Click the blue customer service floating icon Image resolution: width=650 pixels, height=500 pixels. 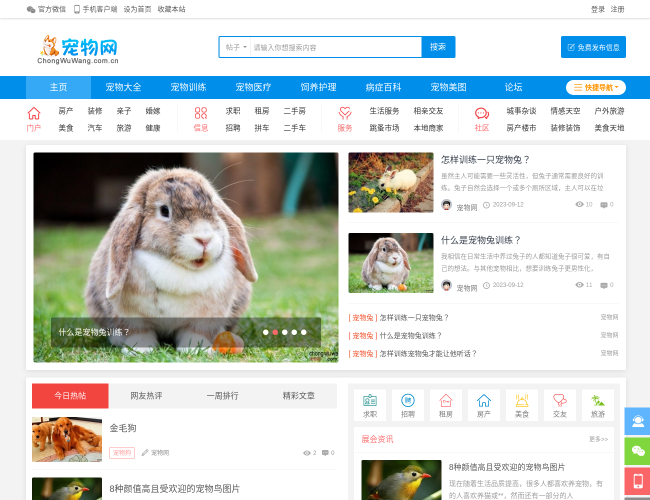(x=638, y=421)
